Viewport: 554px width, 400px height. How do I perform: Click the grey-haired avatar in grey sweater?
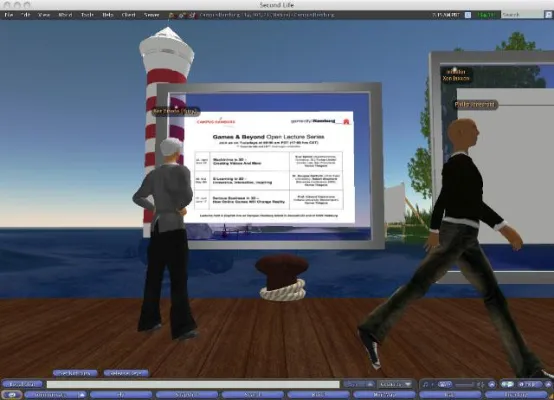tap(166, 239)
